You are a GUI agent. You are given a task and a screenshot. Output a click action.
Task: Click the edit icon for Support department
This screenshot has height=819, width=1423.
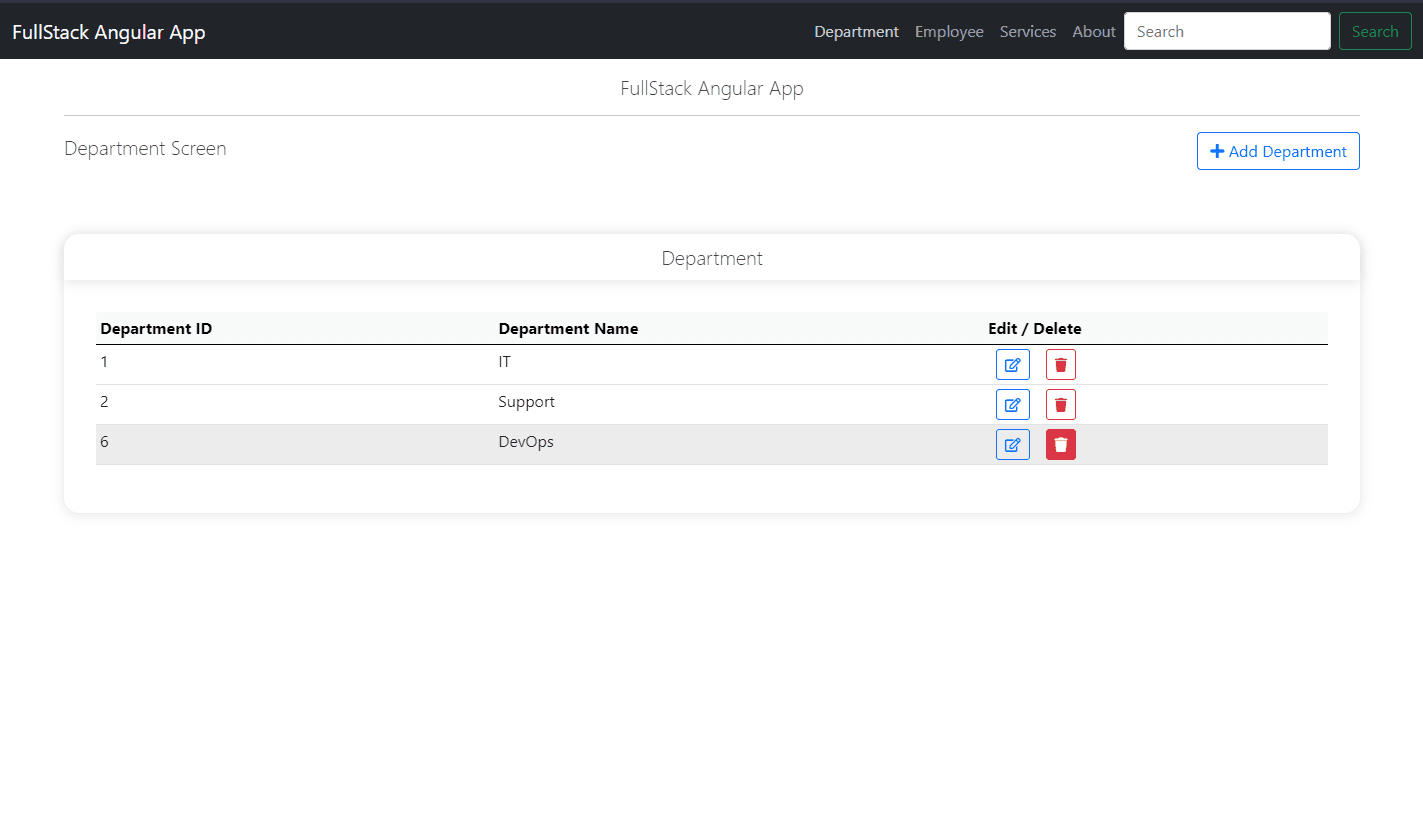tap(1012, 404)
